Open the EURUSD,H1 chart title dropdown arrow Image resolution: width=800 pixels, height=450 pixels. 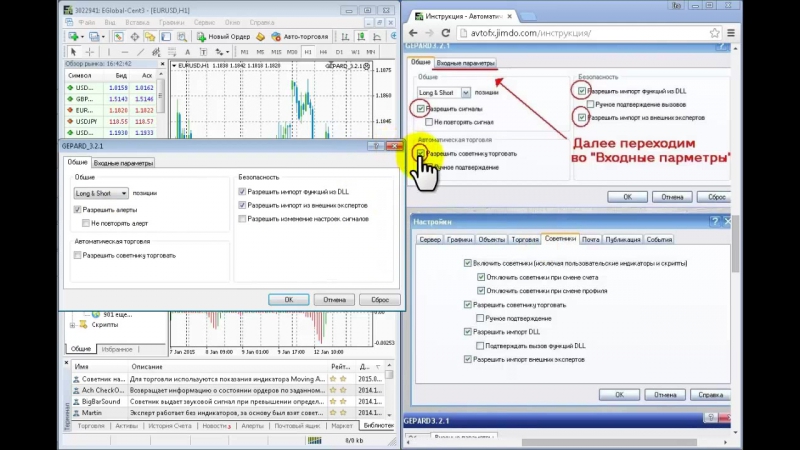click(176, 66)
